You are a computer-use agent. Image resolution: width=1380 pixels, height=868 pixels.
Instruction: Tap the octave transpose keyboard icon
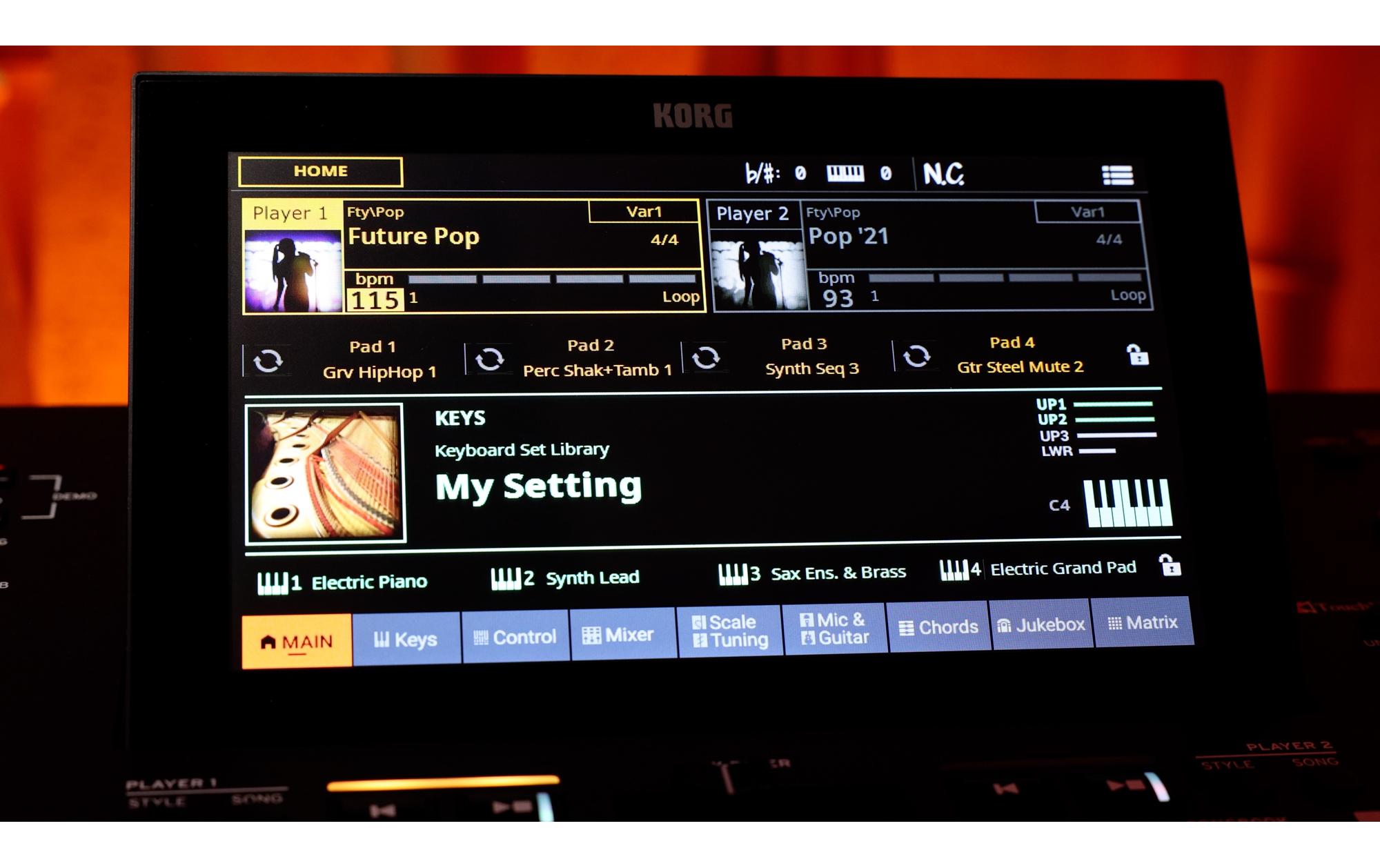click(845, 173)
